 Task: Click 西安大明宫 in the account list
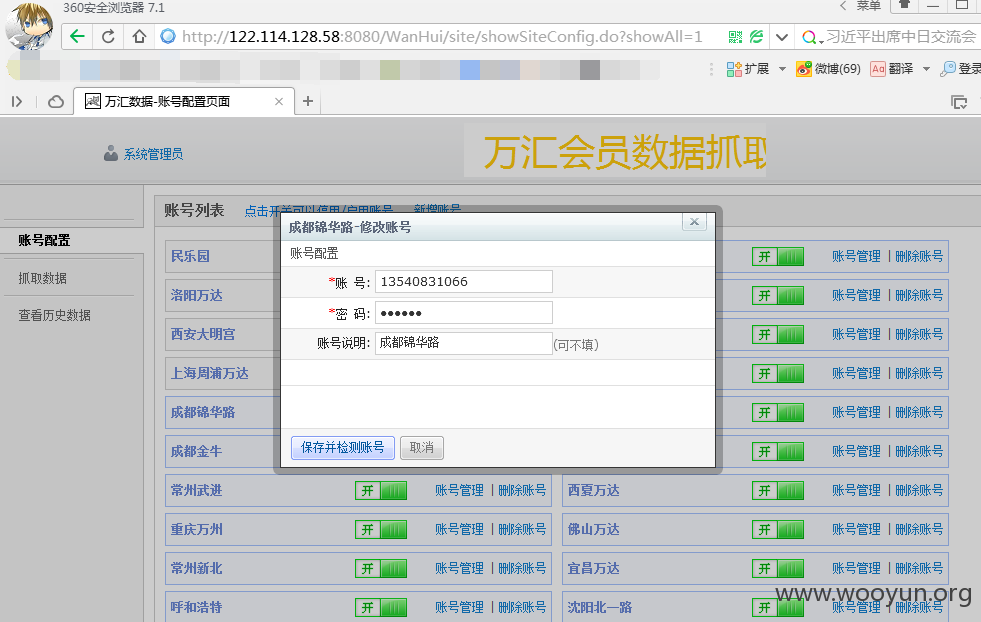click(x=203, y=334)
